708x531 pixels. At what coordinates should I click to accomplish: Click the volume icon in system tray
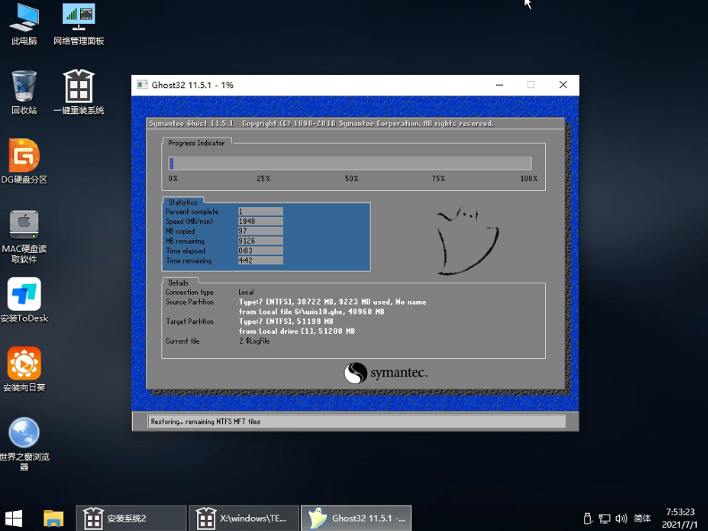(618, 518)
